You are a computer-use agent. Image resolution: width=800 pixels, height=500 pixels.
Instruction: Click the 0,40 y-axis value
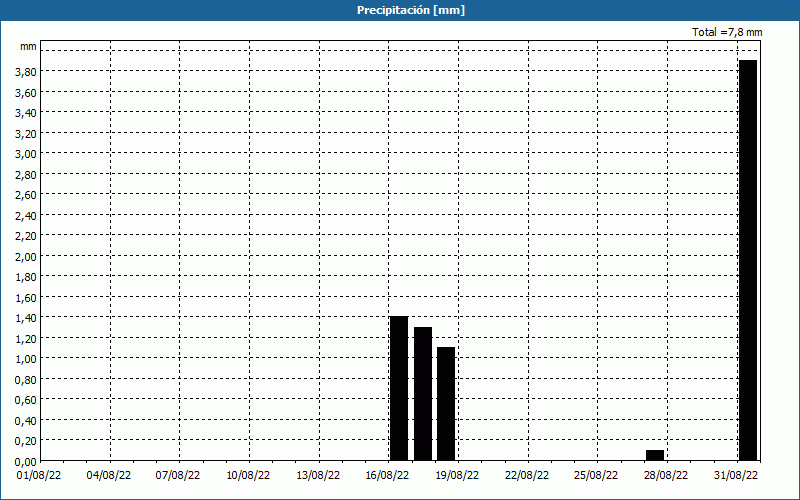[26, 421]
